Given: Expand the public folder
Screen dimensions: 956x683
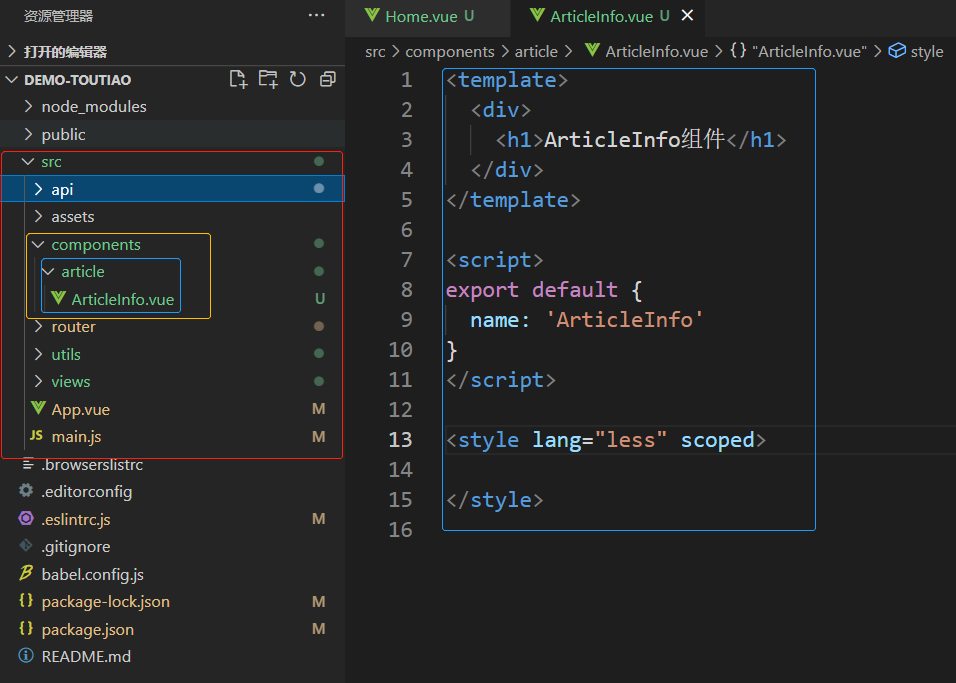Looking at the screenshot, I should pos(63,135).
